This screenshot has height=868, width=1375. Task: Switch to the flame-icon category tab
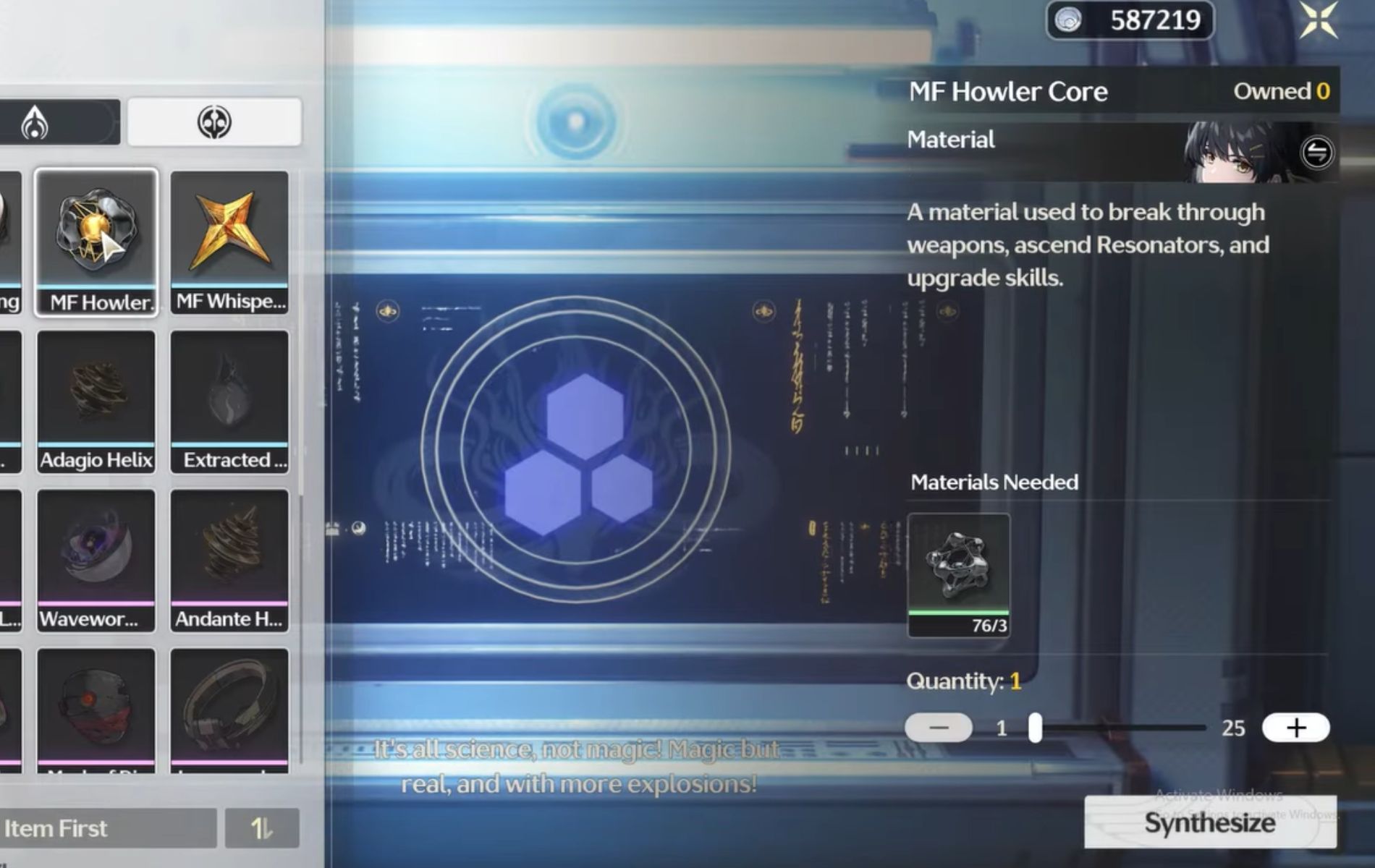[x=35, y=122]
